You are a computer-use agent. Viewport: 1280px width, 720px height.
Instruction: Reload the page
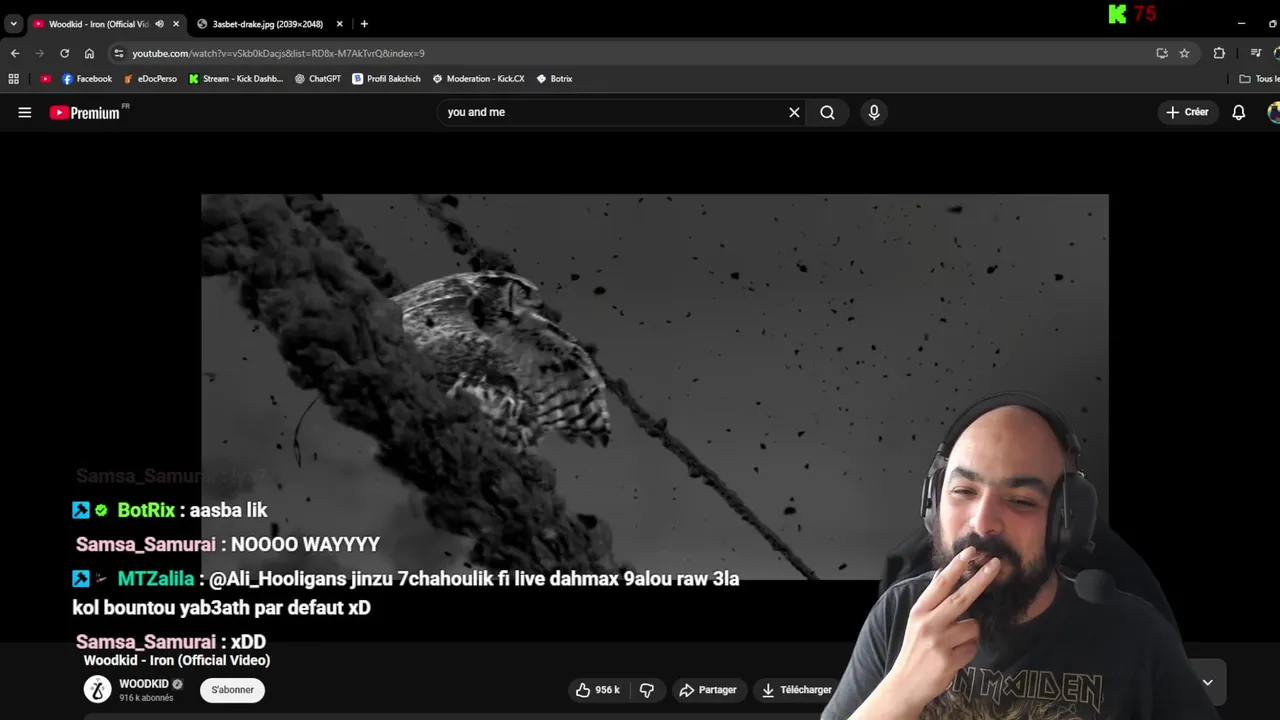[x=64, y=53]
